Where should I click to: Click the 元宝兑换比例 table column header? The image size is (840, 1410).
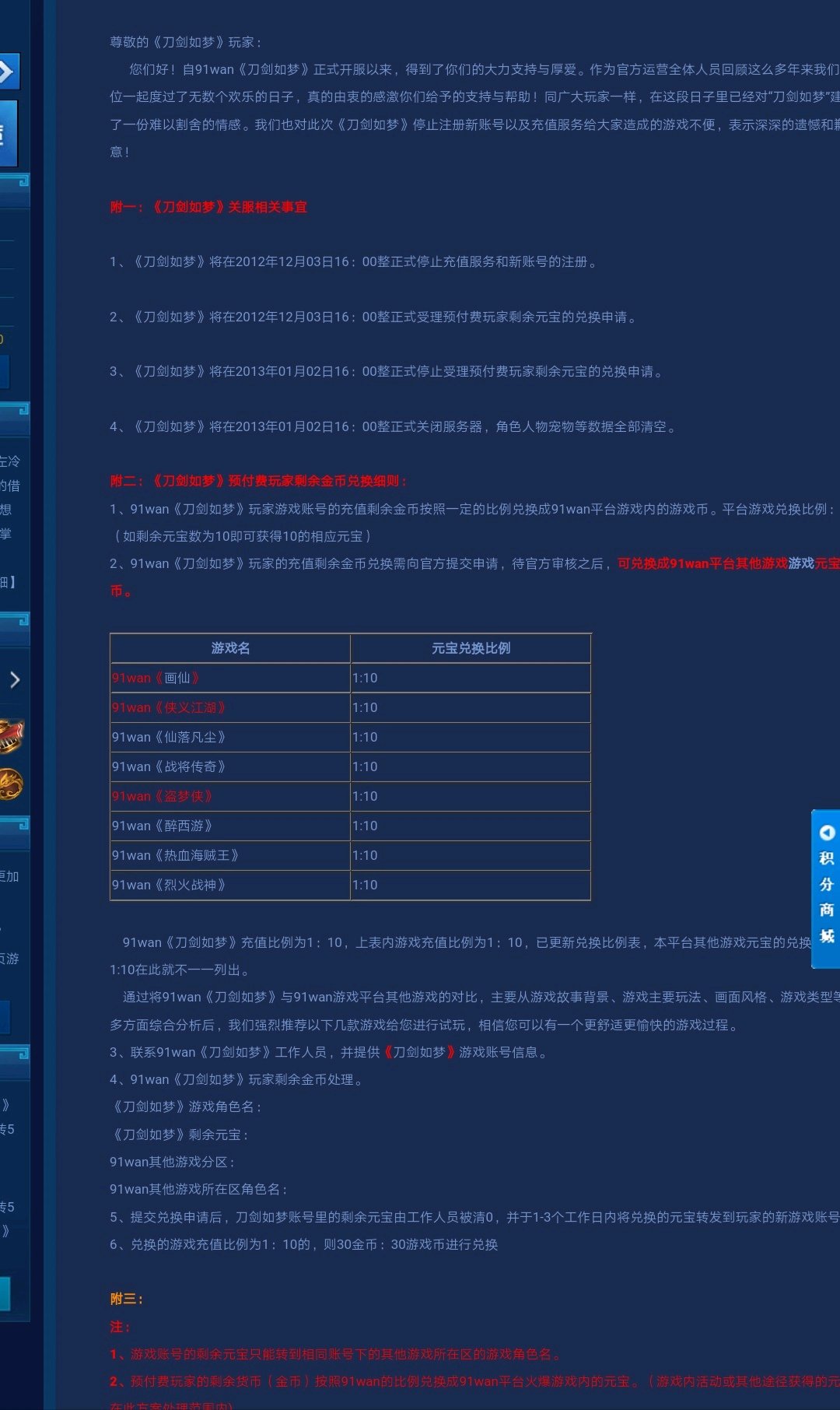pyautogui.click(x=471, y=648)
